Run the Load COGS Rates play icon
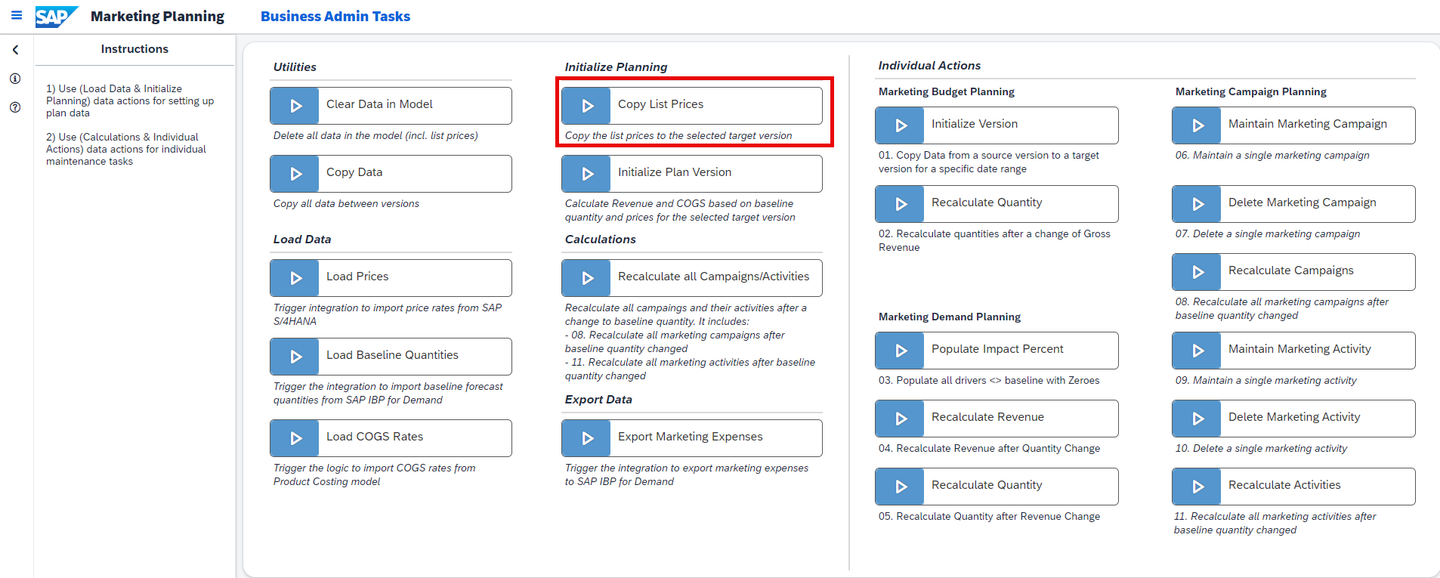Image resolution: width=1440 pixels, height=578 pixels. 295,437
